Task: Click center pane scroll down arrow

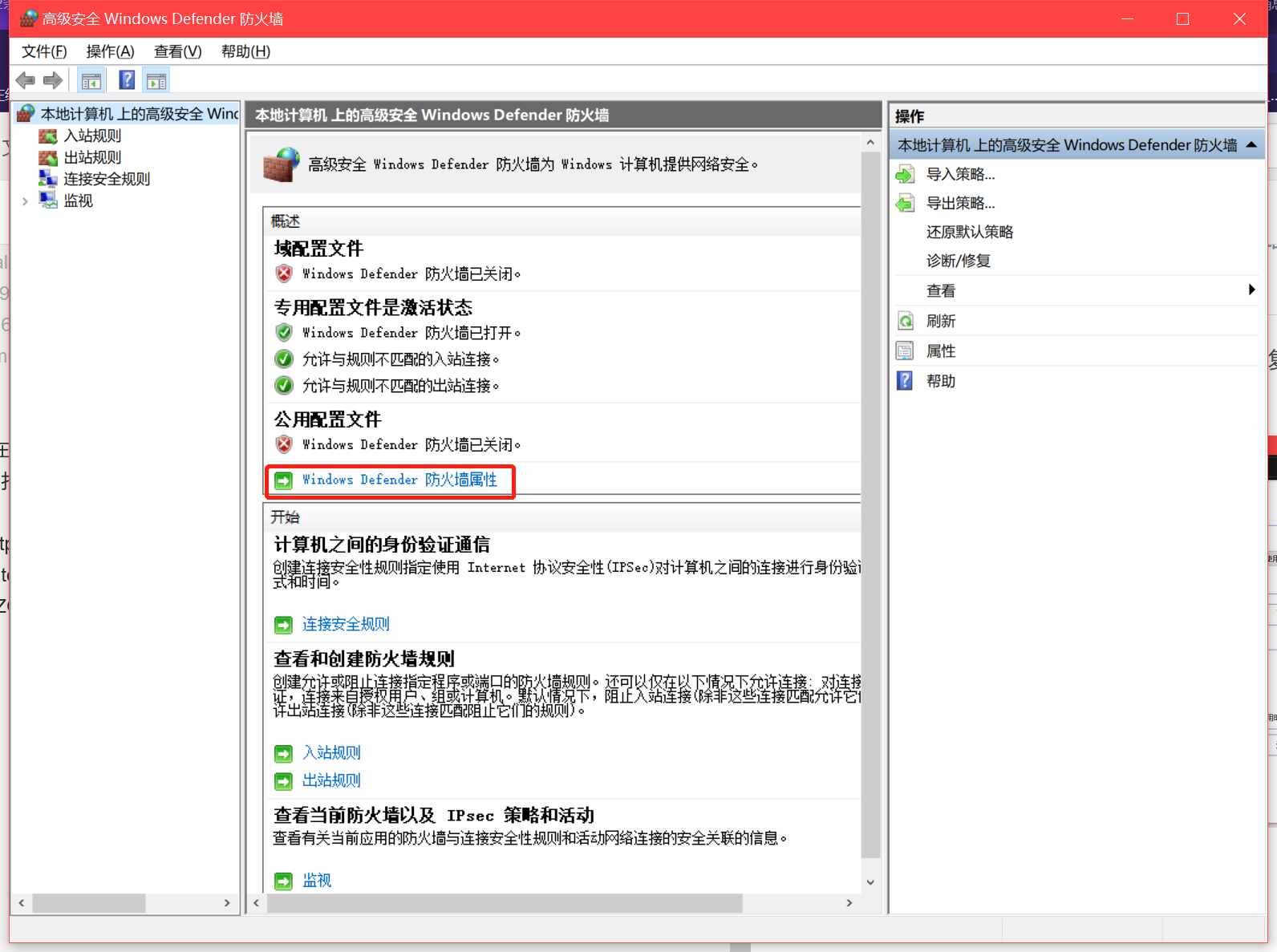Action: tap(870, 882)
